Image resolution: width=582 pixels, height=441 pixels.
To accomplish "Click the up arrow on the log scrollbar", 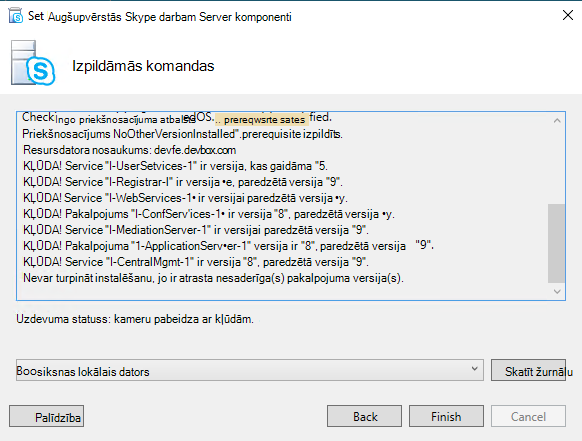I will [x=557, y=120].
